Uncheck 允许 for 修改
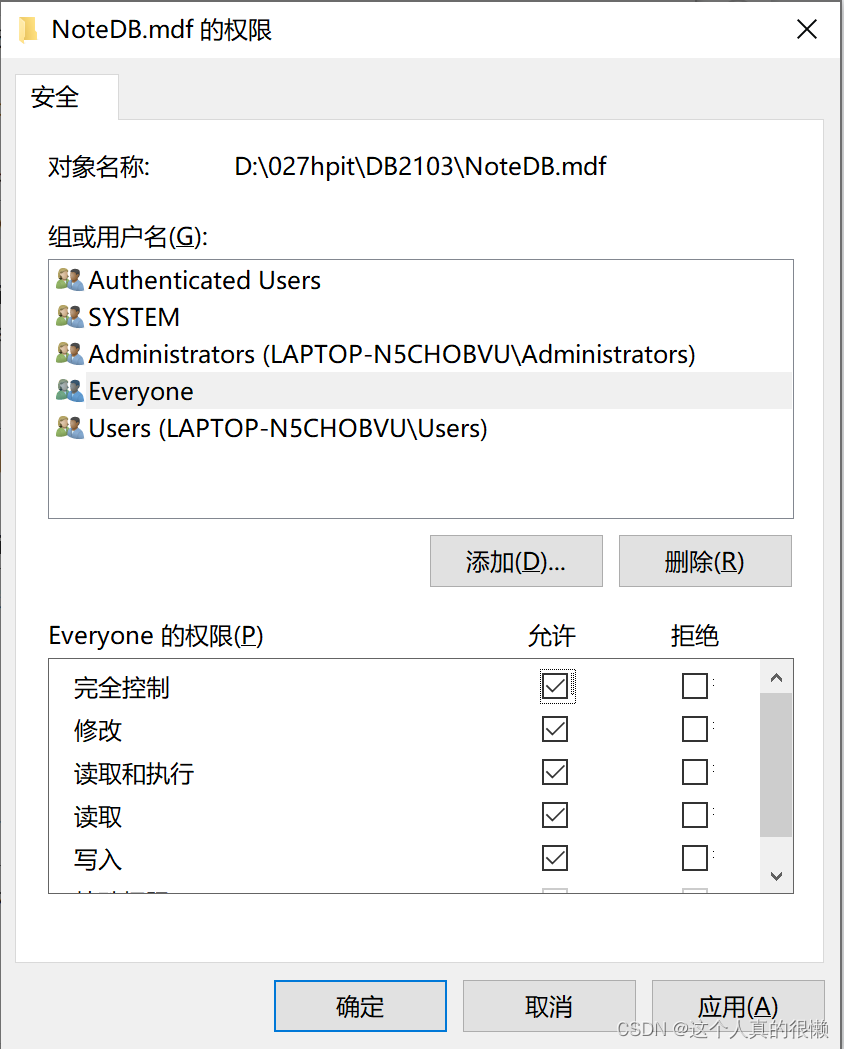The width and height of the screenshot is (844, 1049). tap(555, 729)
